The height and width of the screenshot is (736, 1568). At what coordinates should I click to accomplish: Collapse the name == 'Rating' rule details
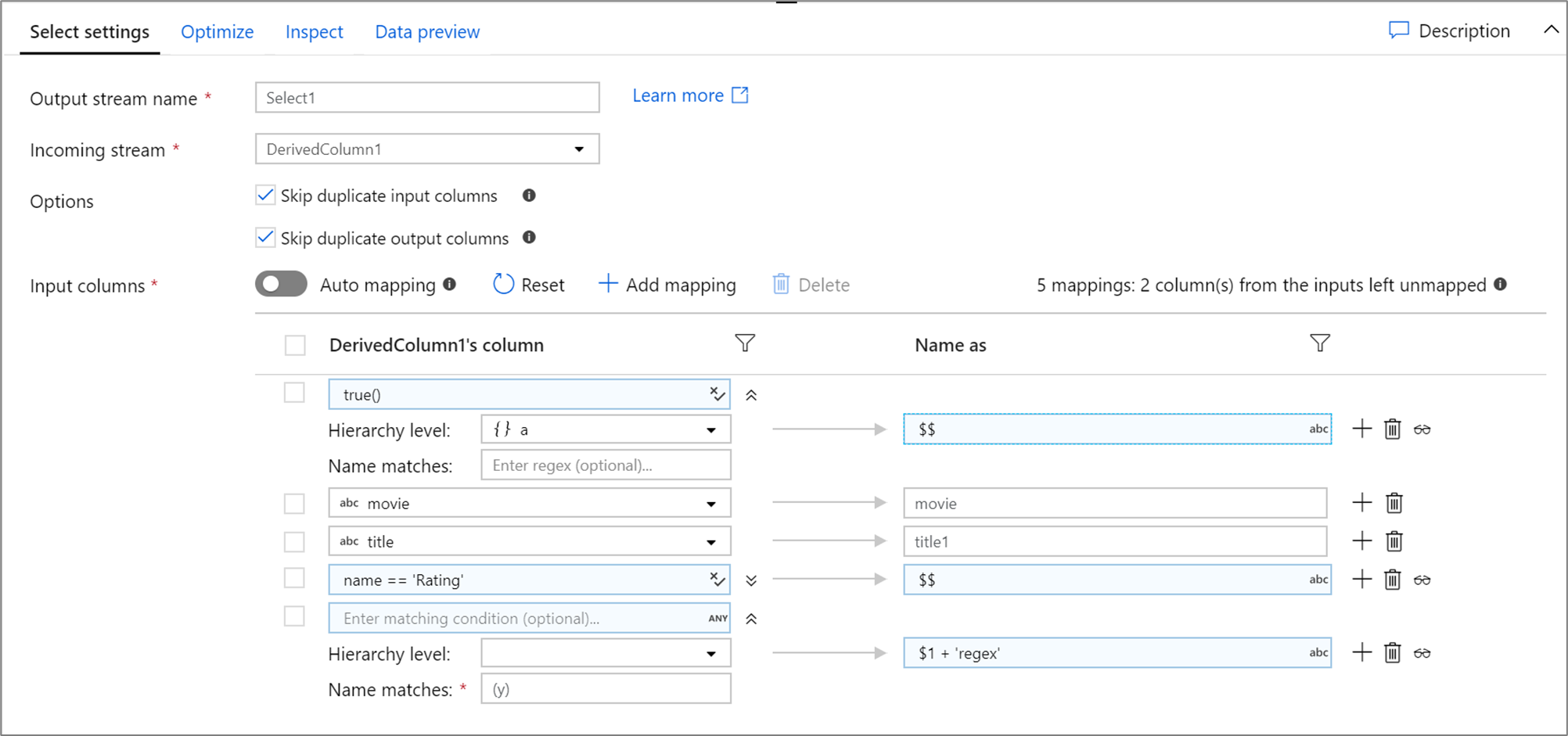[750, 580]
